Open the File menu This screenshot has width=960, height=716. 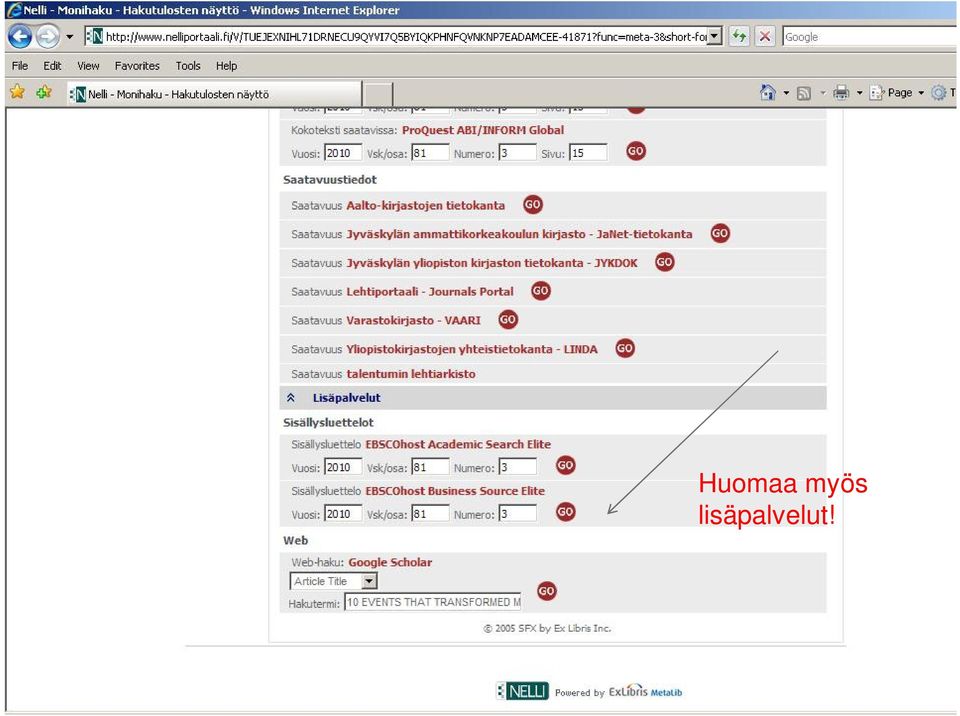(x=20, y=66)
